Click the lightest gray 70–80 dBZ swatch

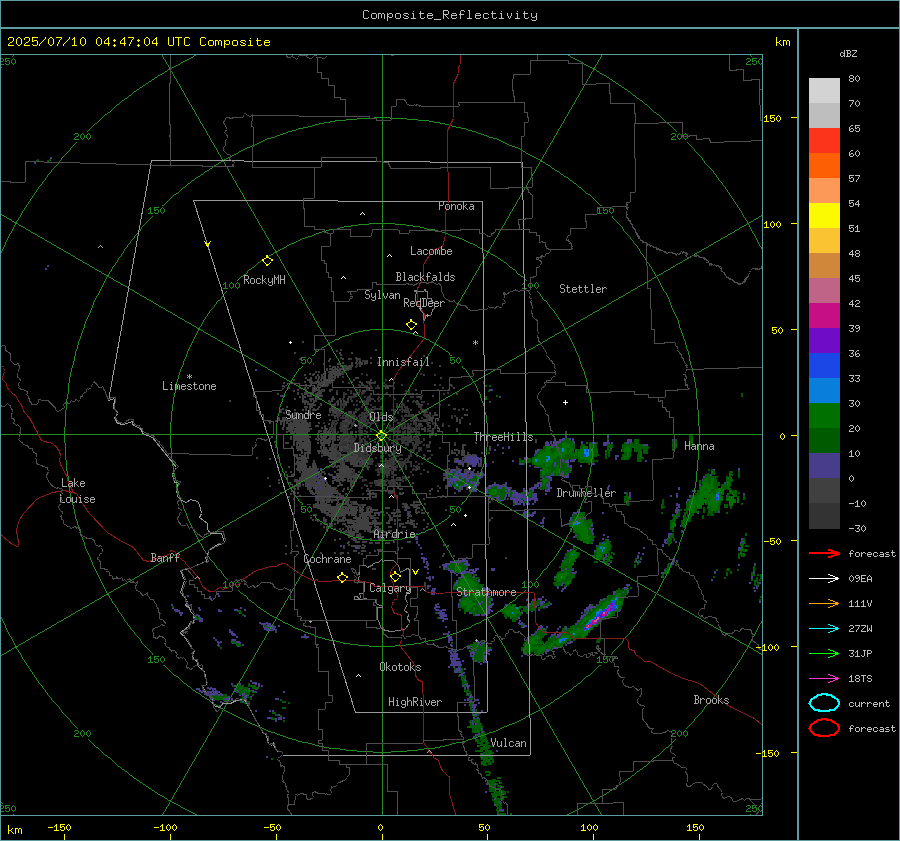[824, 91]
